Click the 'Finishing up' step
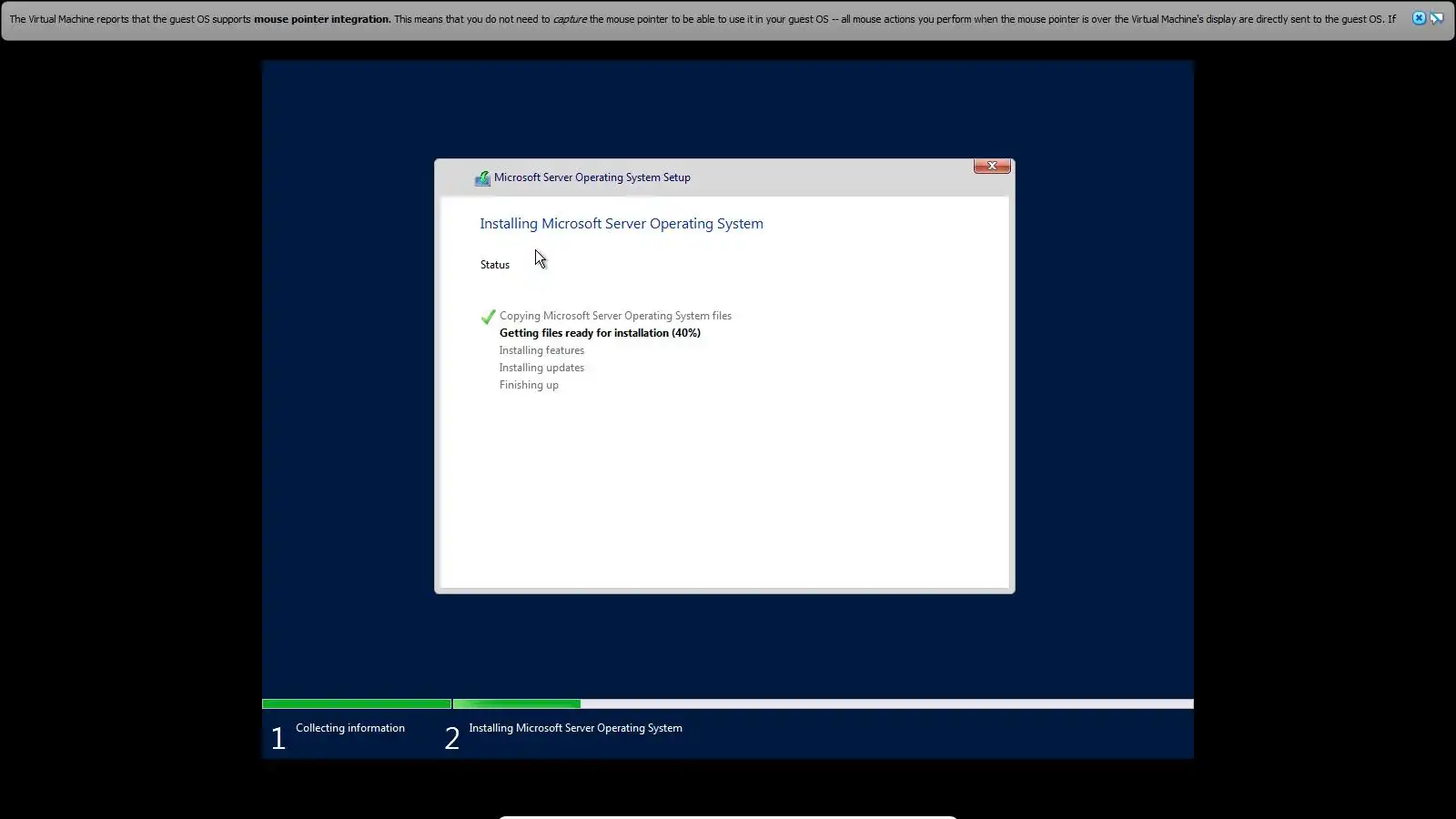Screen dimensions: 1456x819 click(x=529, y=385)
